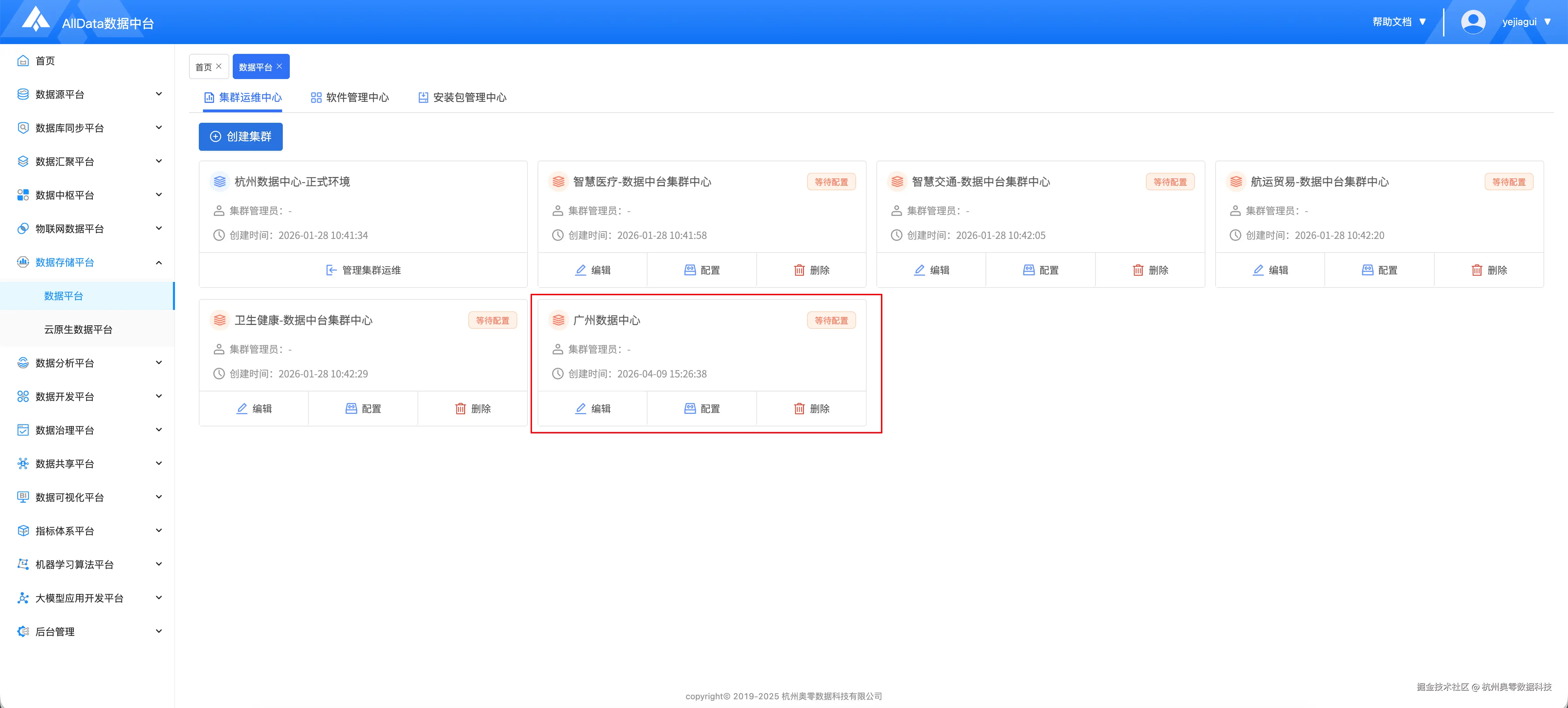Open the 帮助文档 dropdown arrow
Image resolution: width=1568 pixels, height=708 pixels.
[x=1423, y=21]
